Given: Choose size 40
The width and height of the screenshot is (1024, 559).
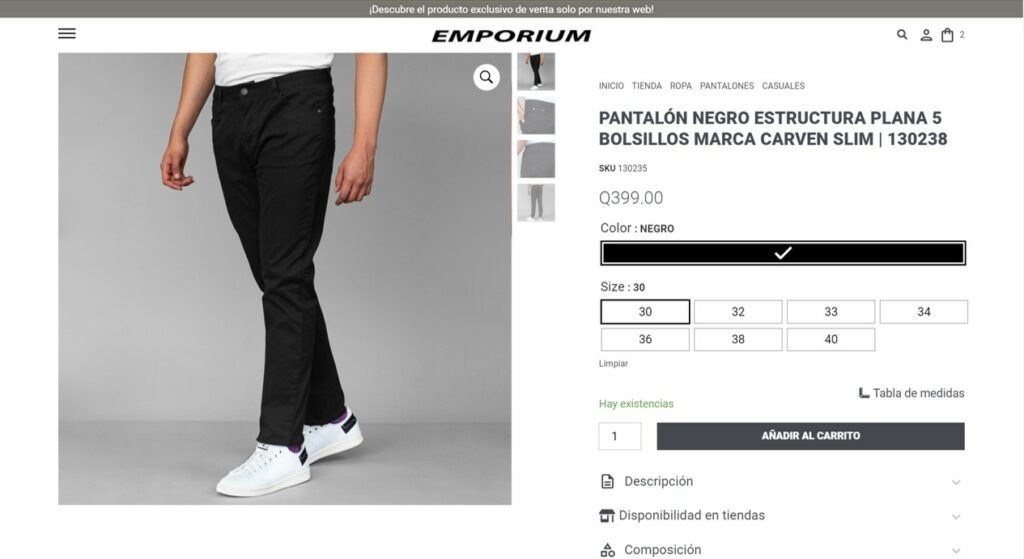Looking at the screenshot, I should 831,340.
